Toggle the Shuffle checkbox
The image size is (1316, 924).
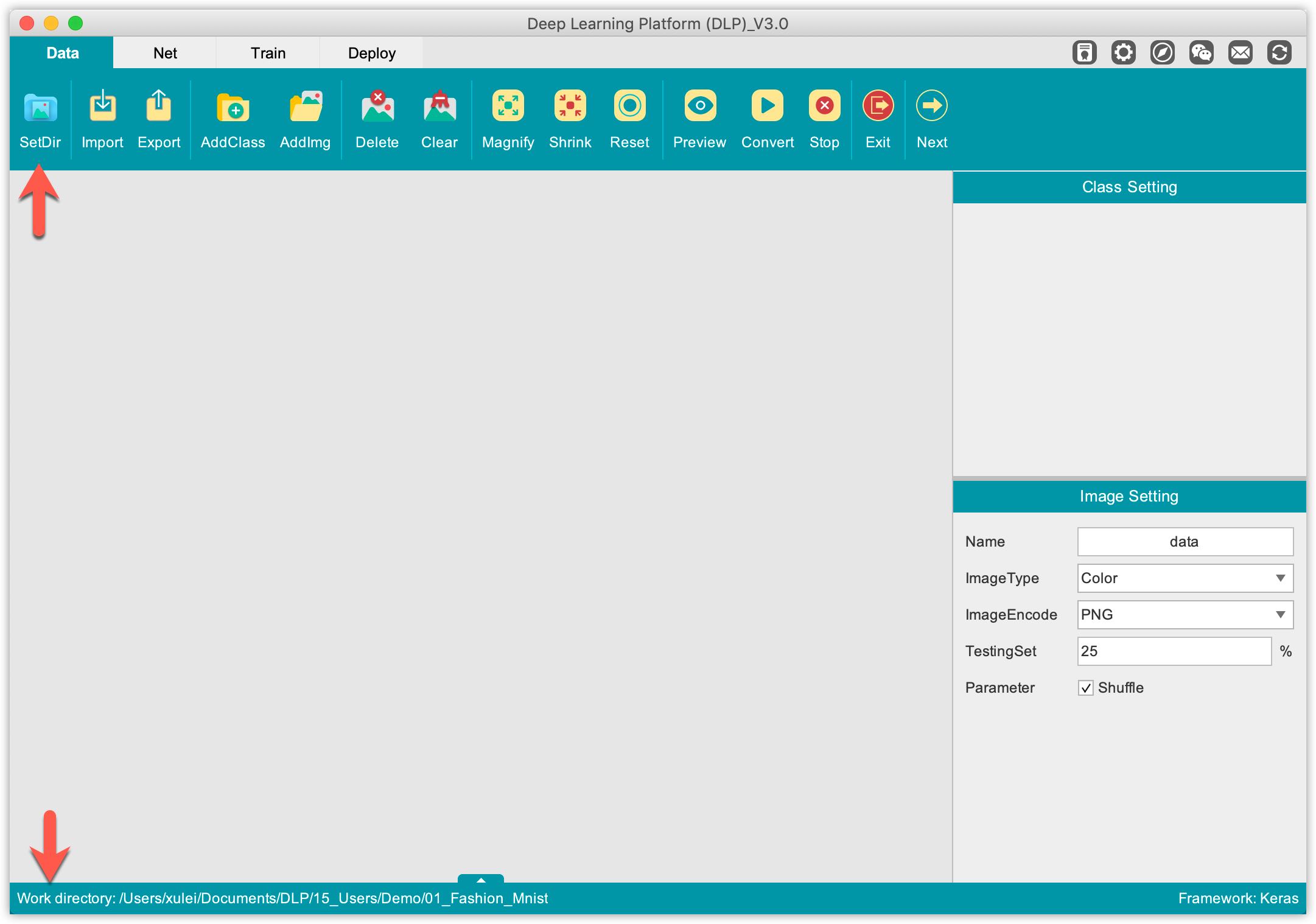point(1085,688)
